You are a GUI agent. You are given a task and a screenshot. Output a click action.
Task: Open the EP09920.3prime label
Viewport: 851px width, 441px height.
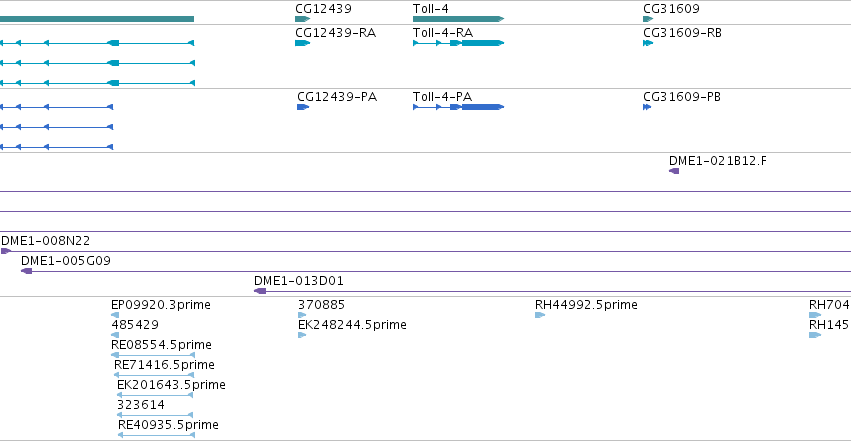pyautogui.click(x=161, y=305)
